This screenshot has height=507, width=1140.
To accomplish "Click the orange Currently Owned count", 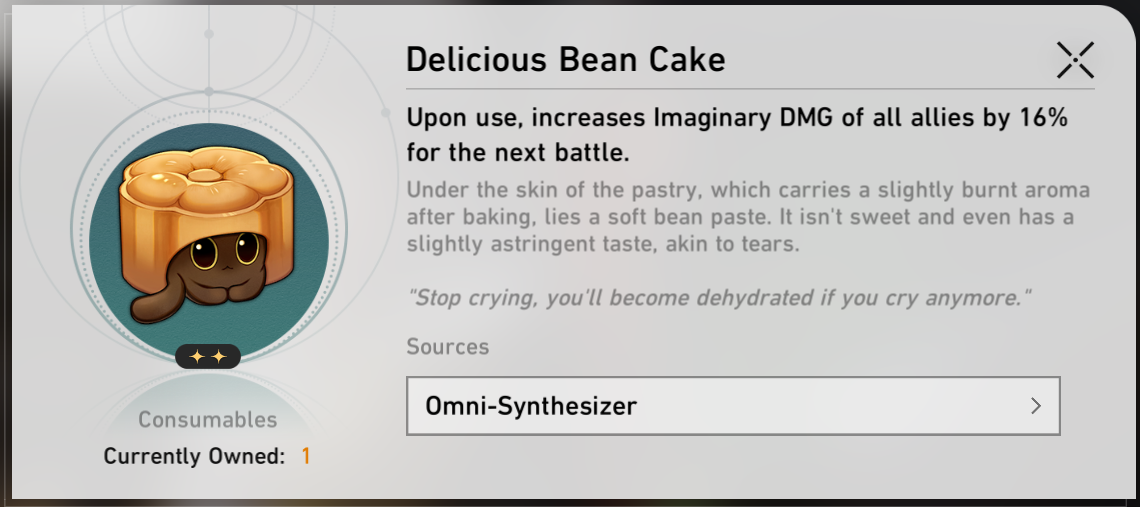I will click(x=306, y=457).
